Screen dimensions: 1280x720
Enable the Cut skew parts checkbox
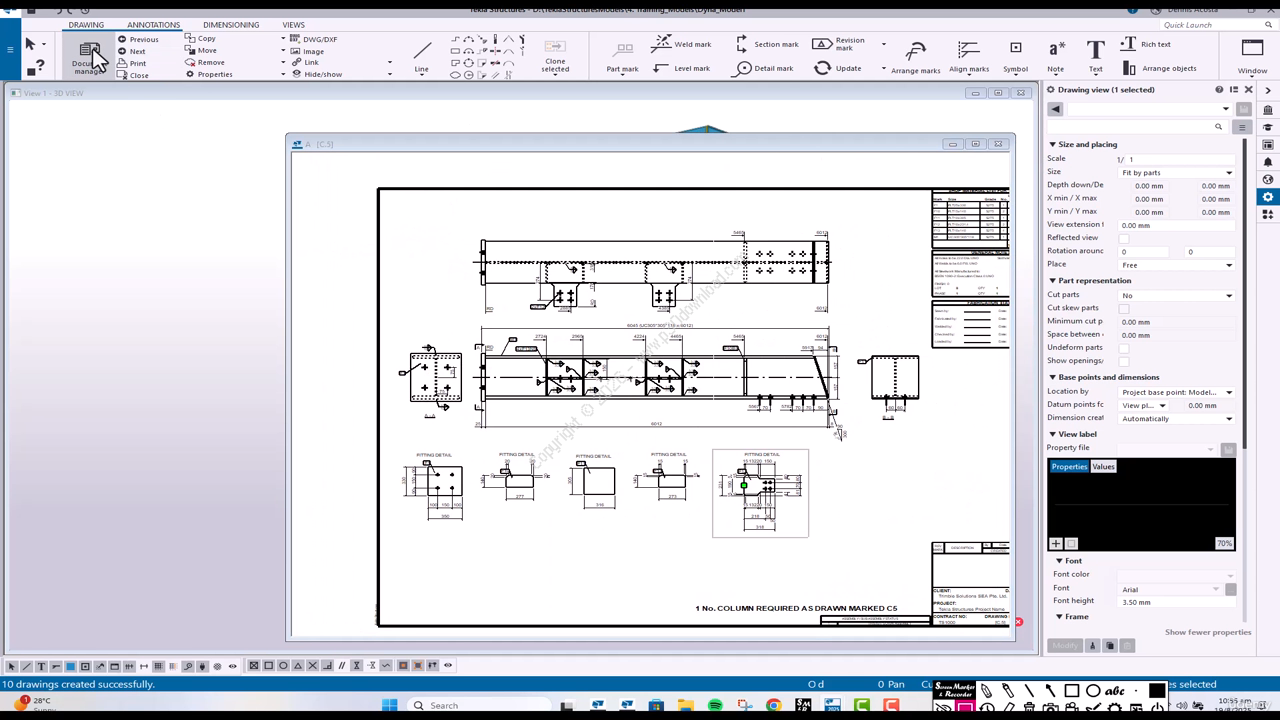(1124, 308)
